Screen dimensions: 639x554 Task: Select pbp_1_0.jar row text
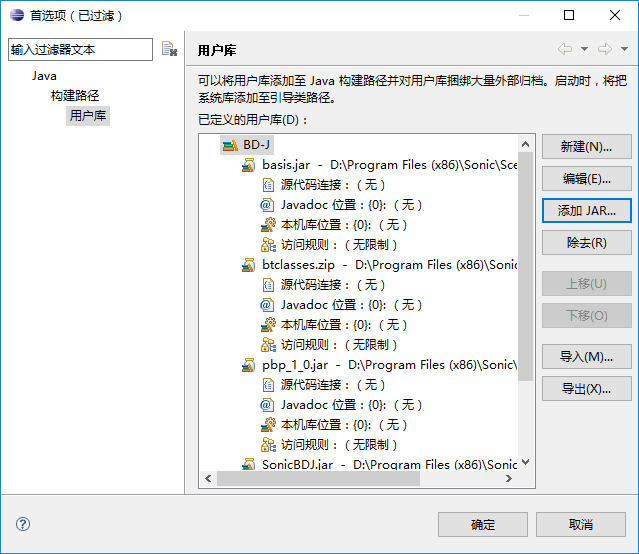point(389,365)
